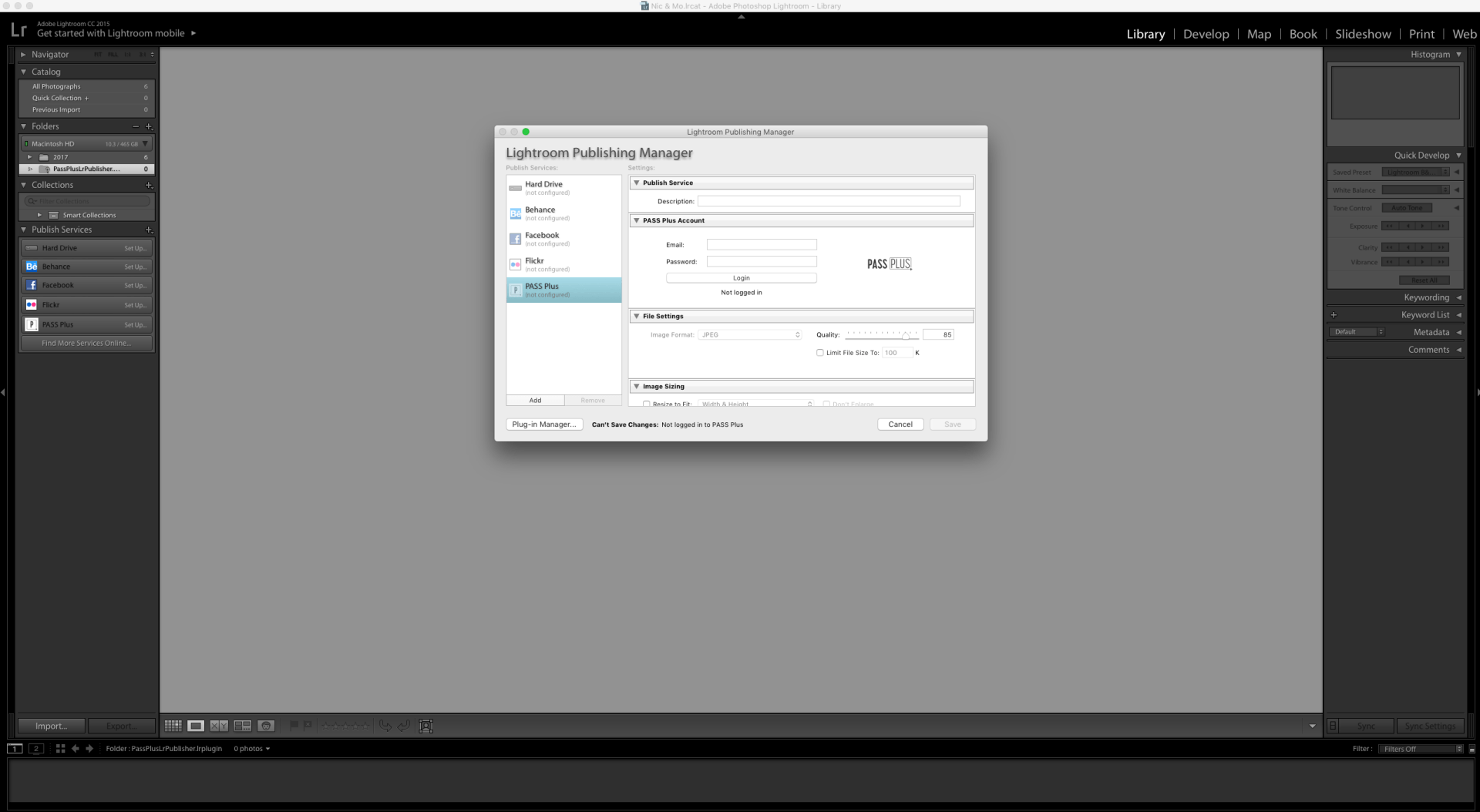
Task: Click the Email input field
Action: click(x=762, y=244)
